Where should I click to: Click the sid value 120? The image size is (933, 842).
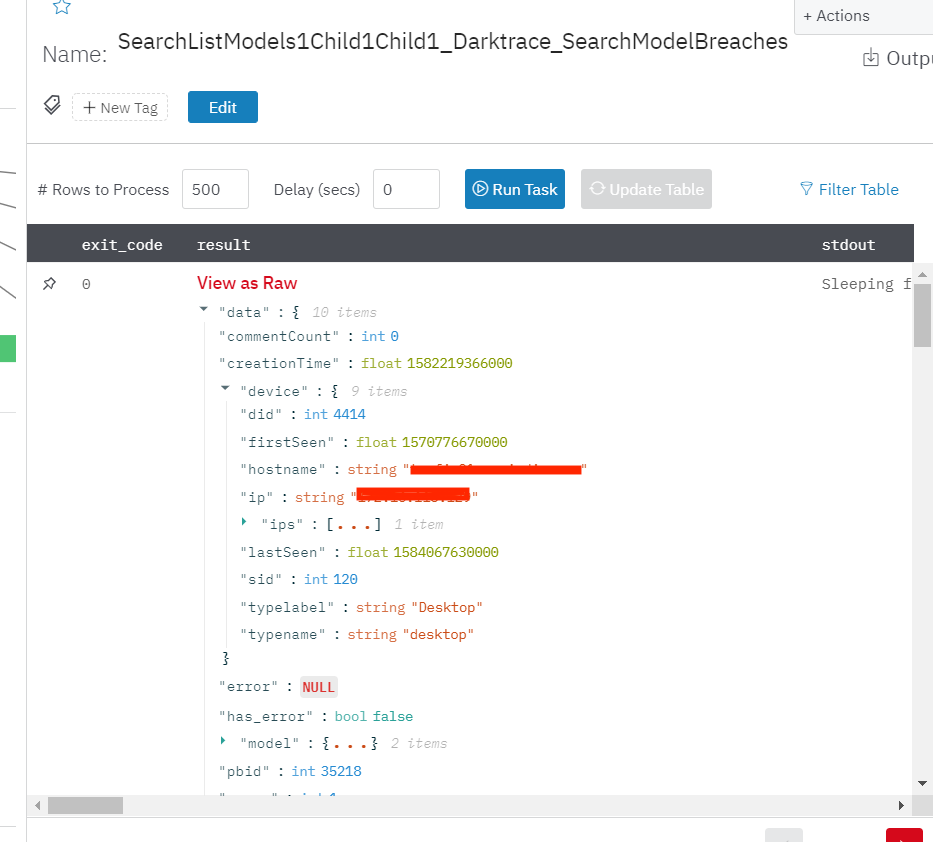345,580
